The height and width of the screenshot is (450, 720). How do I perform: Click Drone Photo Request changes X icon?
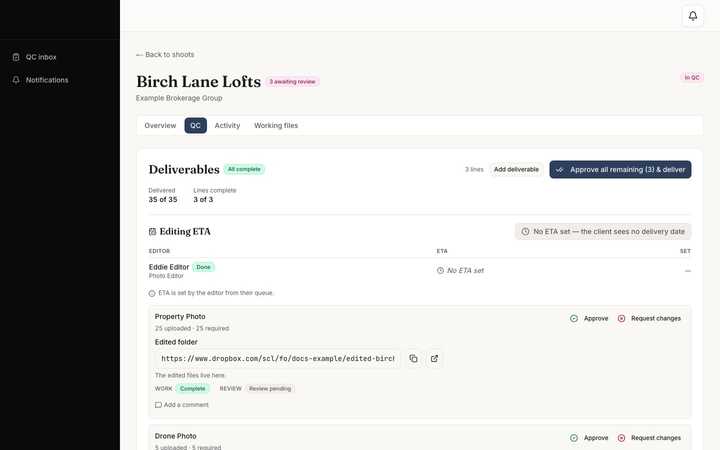click(x=621, y=438)
